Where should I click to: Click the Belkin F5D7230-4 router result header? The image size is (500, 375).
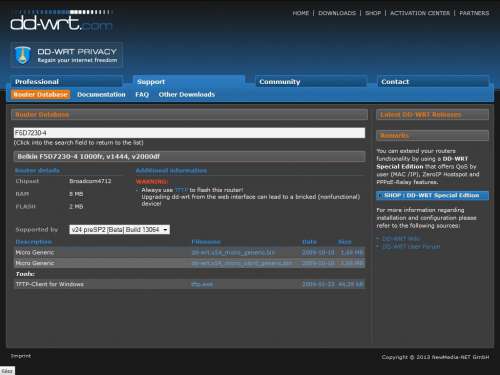[189, 156]
